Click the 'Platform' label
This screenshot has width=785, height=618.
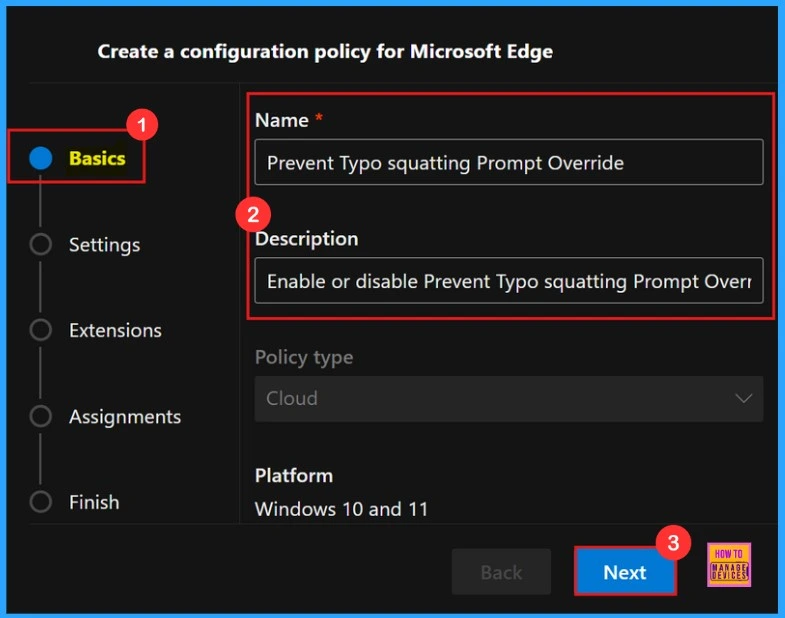(294, 475)
